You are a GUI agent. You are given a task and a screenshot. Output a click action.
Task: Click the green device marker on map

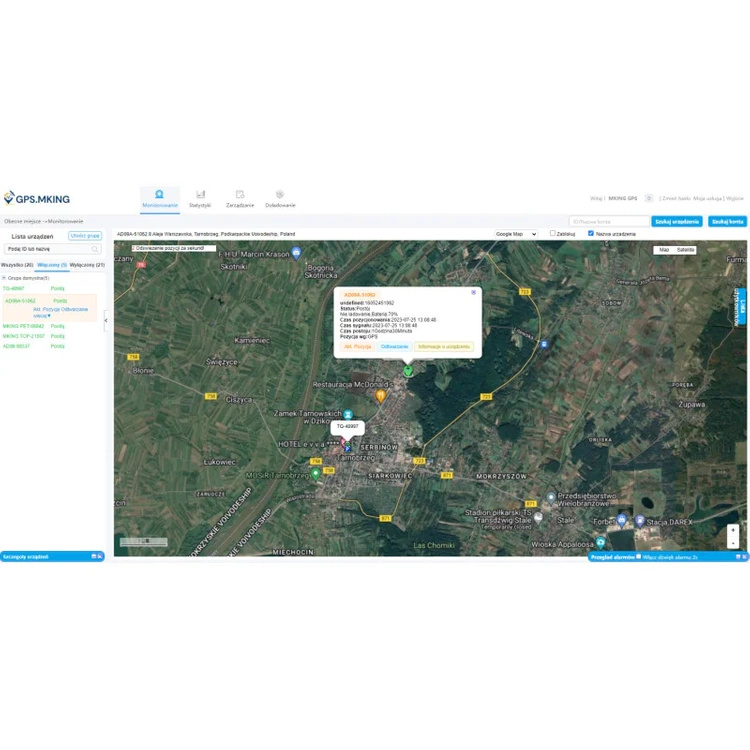pos(408,370)
